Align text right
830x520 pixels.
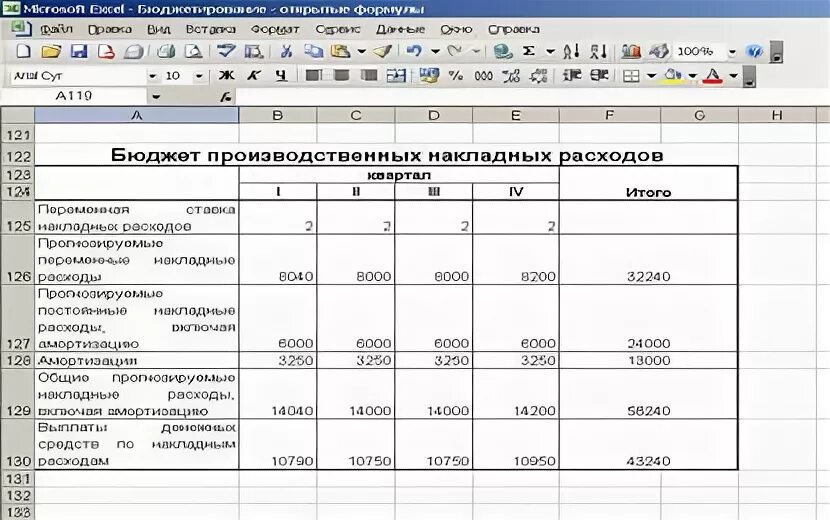pyautogui.click(x=368, y=76)
